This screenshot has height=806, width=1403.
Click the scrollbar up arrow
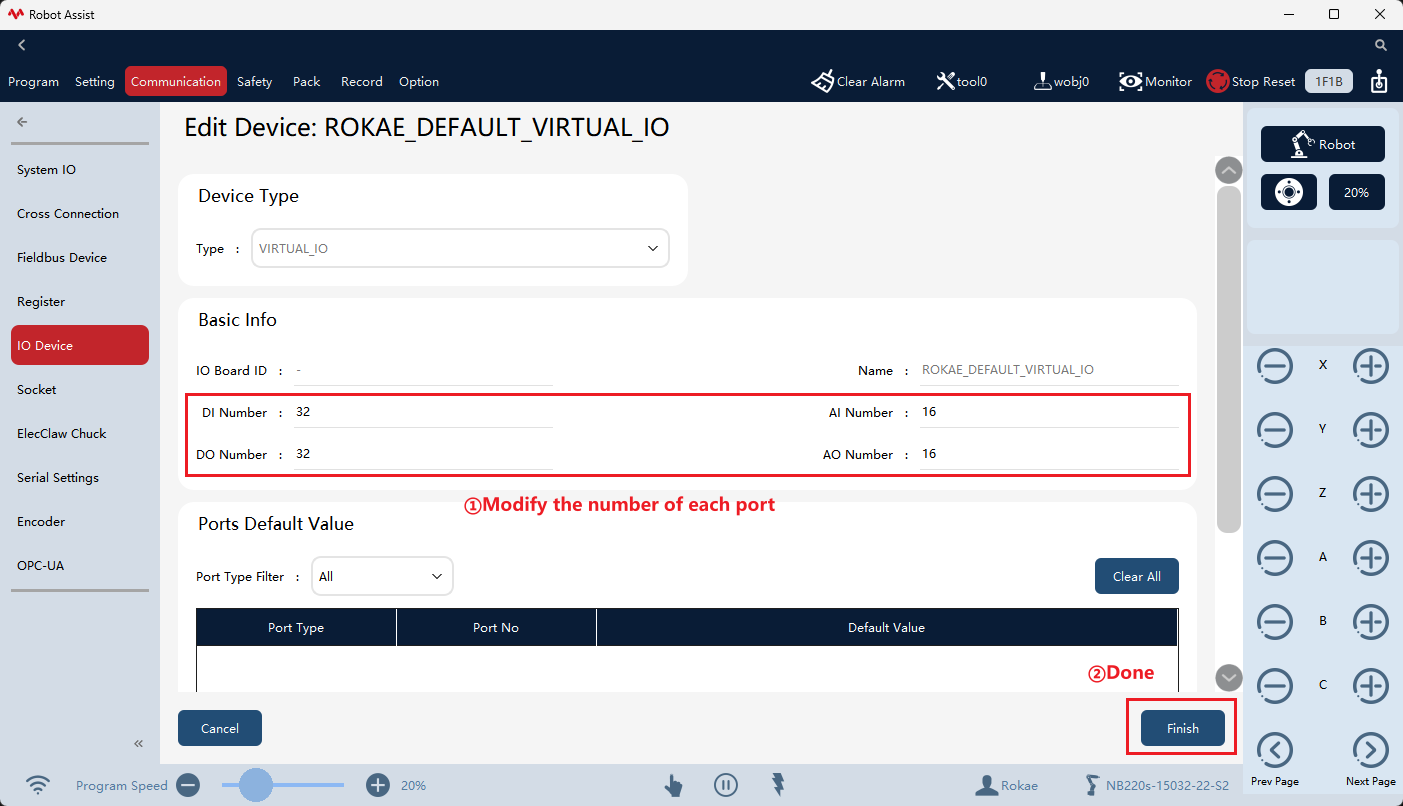pos(1229,170)
